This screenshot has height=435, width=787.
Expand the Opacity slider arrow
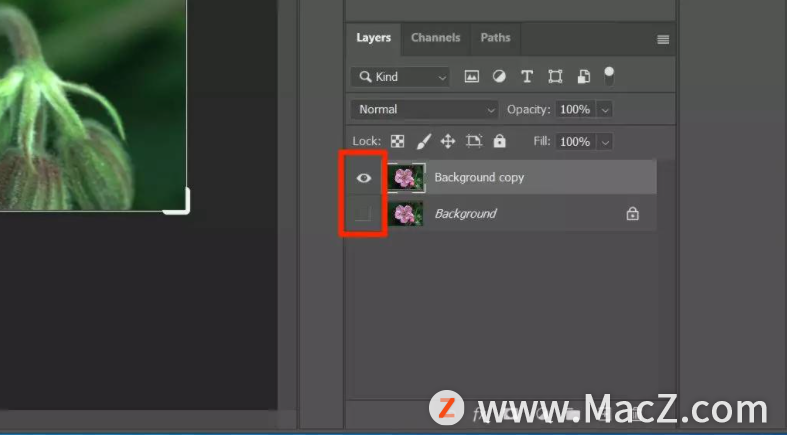tap(605, 110)
